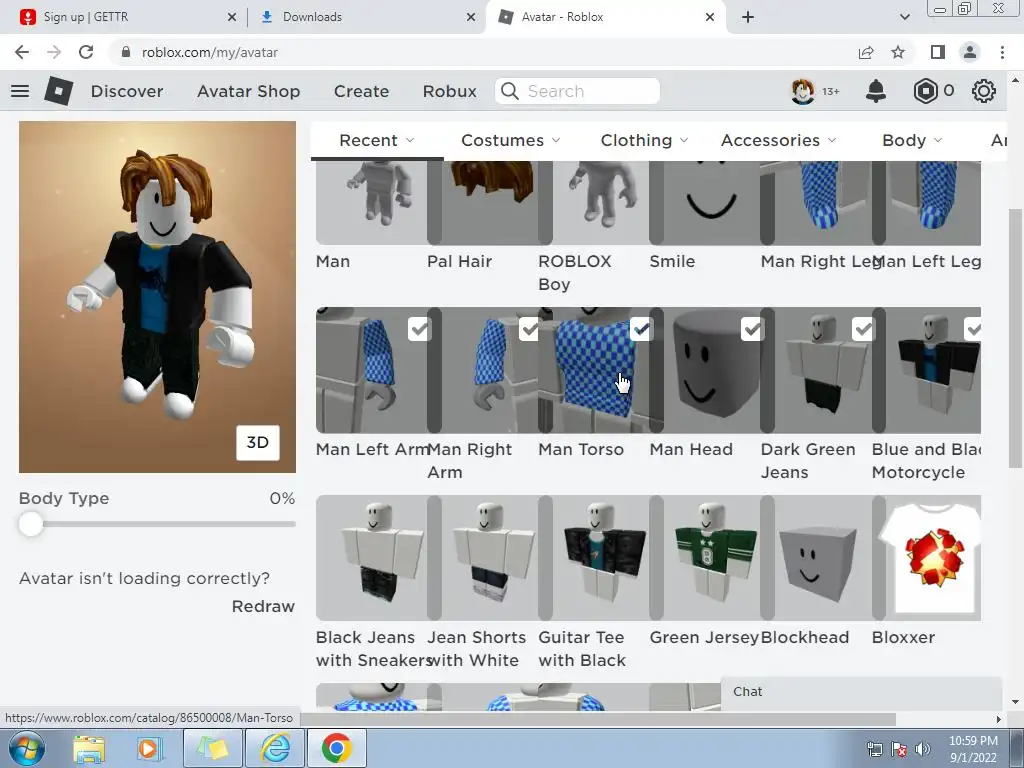Open the Bloxxer item link
This screenshot has width=1024, height=768.
903,637
